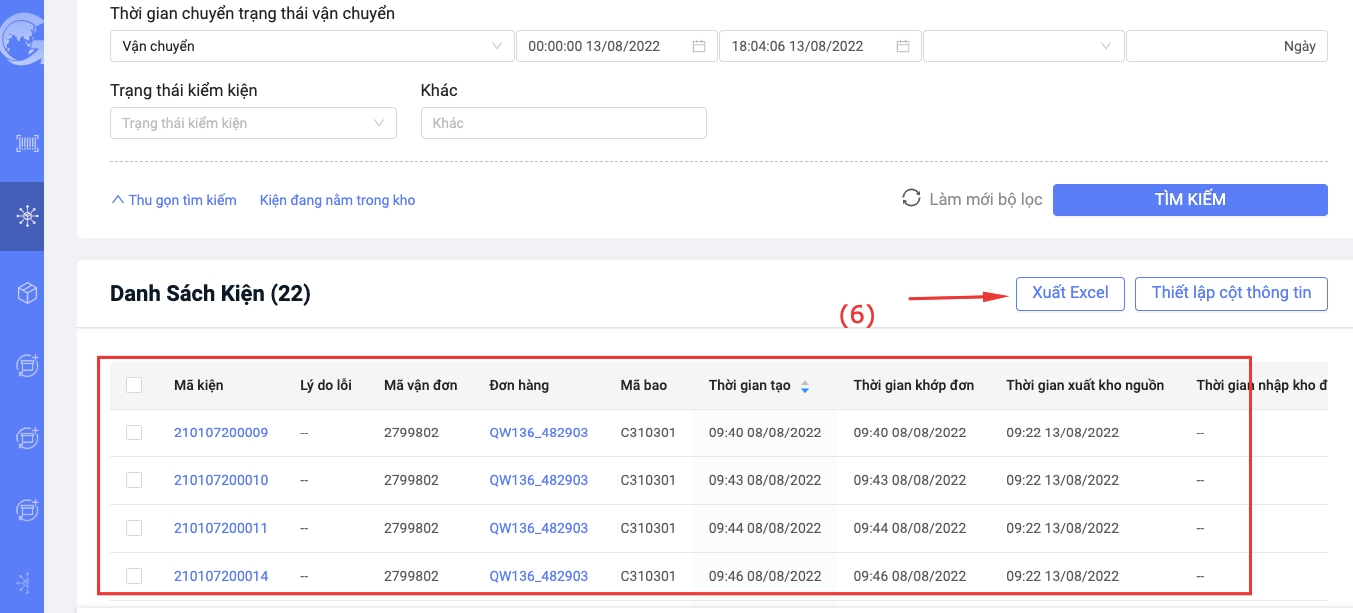
Task: Click calendar icon in the 18:04:06 13/08/2022 field
Action: tap(902, 46)
